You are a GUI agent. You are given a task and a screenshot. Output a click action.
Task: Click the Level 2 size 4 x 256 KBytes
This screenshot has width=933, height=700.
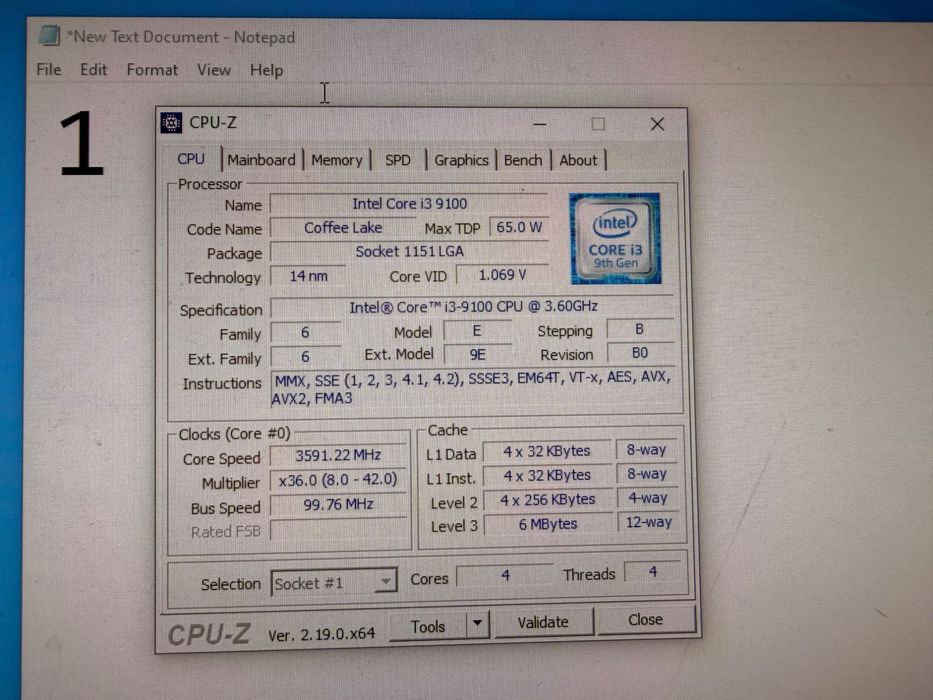547,499
